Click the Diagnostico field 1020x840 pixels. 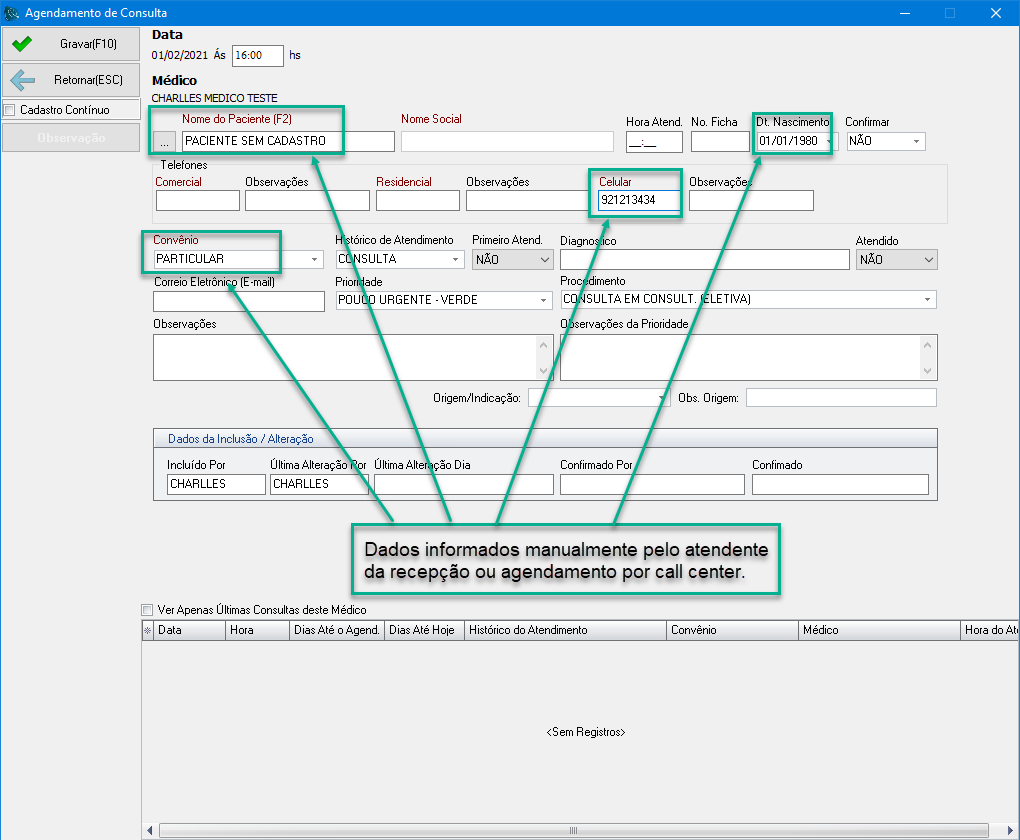coord(705,260)
